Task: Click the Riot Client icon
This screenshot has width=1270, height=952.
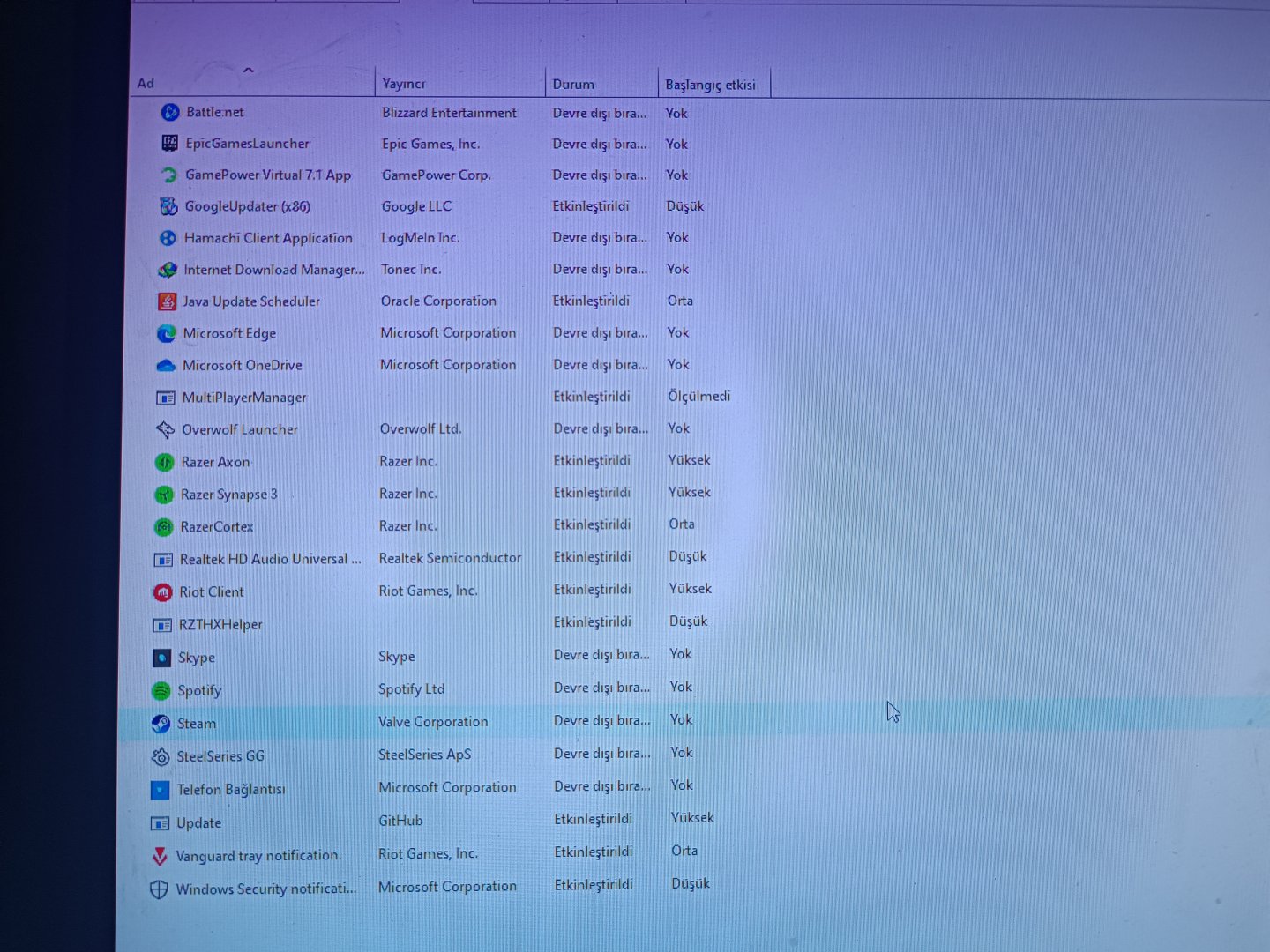Action: tap(162, 592)
